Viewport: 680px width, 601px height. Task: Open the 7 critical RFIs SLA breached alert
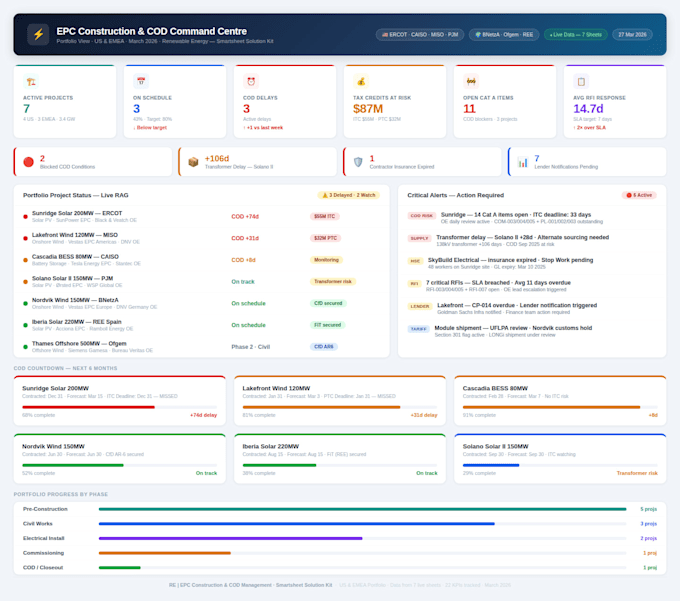532,286
